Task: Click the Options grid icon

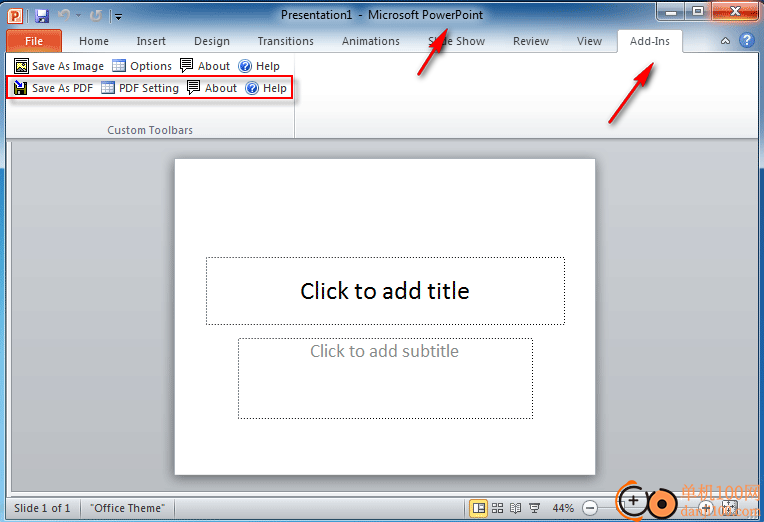Action: tap(119, 66)
